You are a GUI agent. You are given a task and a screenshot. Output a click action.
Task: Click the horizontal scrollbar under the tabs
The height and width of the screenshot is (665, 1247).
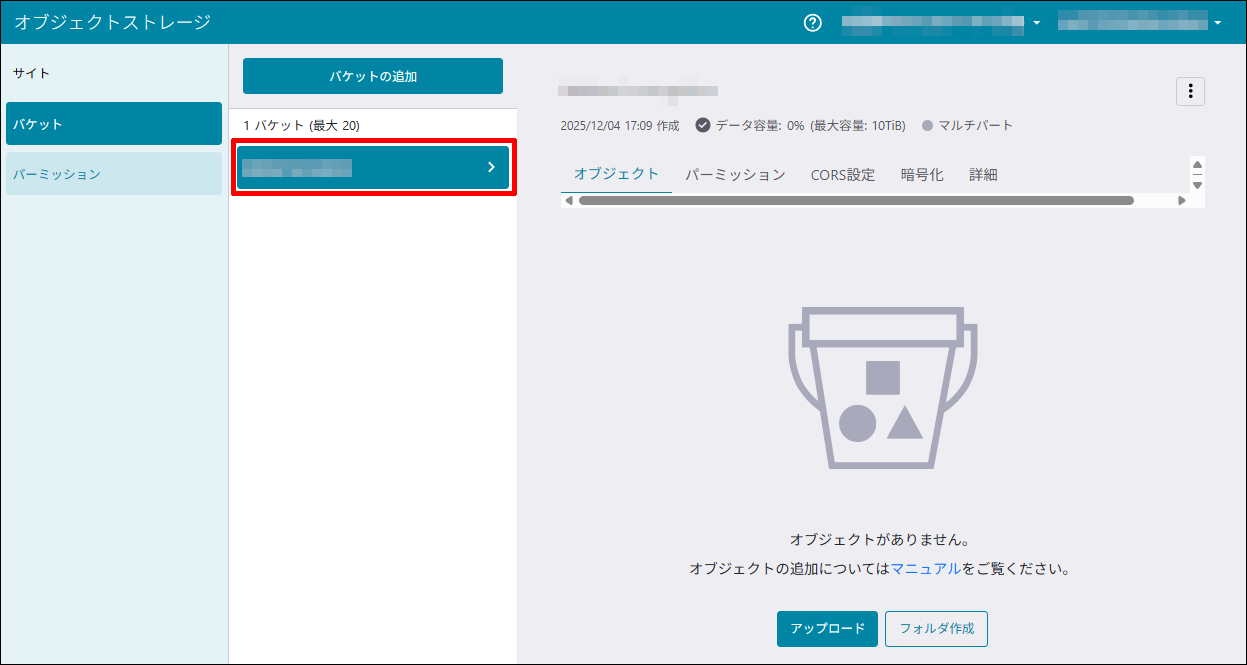pos(856,201)
